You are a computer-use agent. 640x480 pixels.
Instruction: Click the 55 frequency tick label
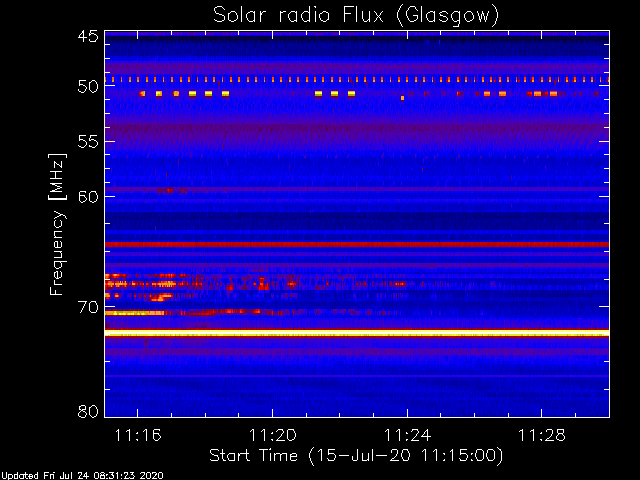pos(88,142)
